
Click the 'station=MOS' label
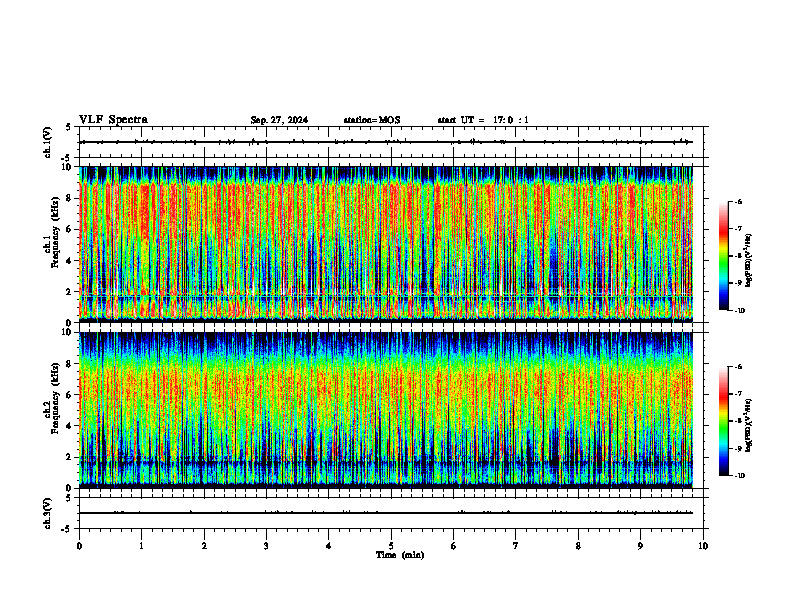click(372, 120)
